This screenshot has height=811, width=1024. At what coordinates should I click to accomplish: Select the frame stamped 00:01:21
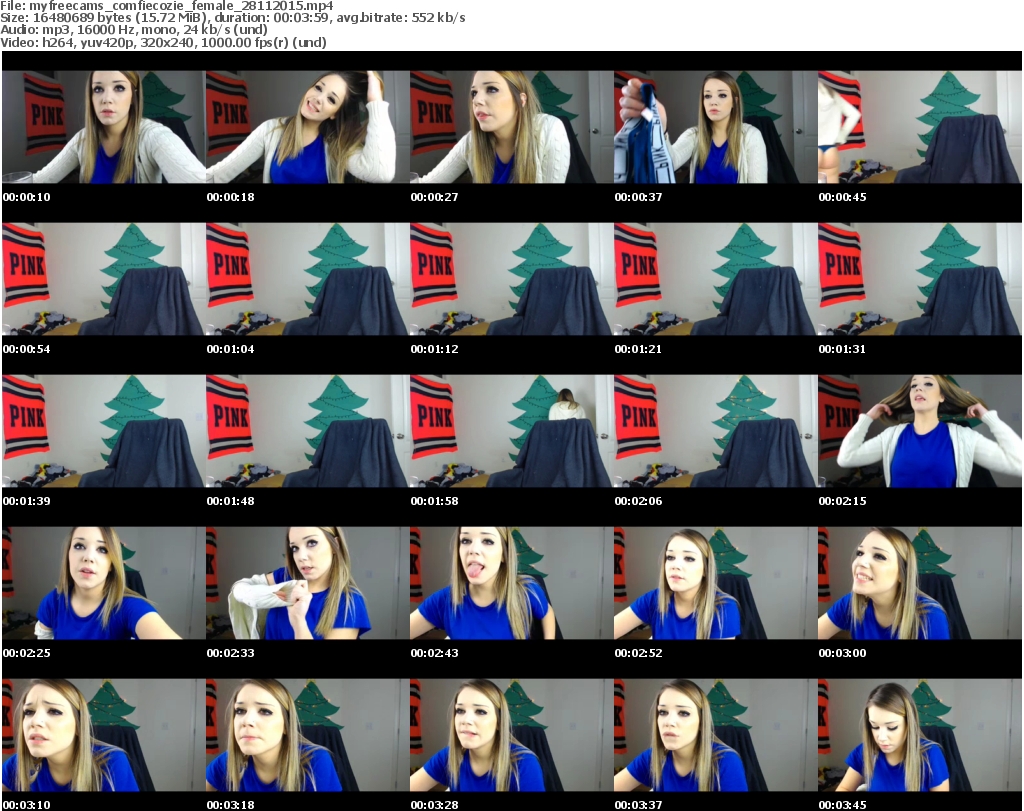point(716,279)
